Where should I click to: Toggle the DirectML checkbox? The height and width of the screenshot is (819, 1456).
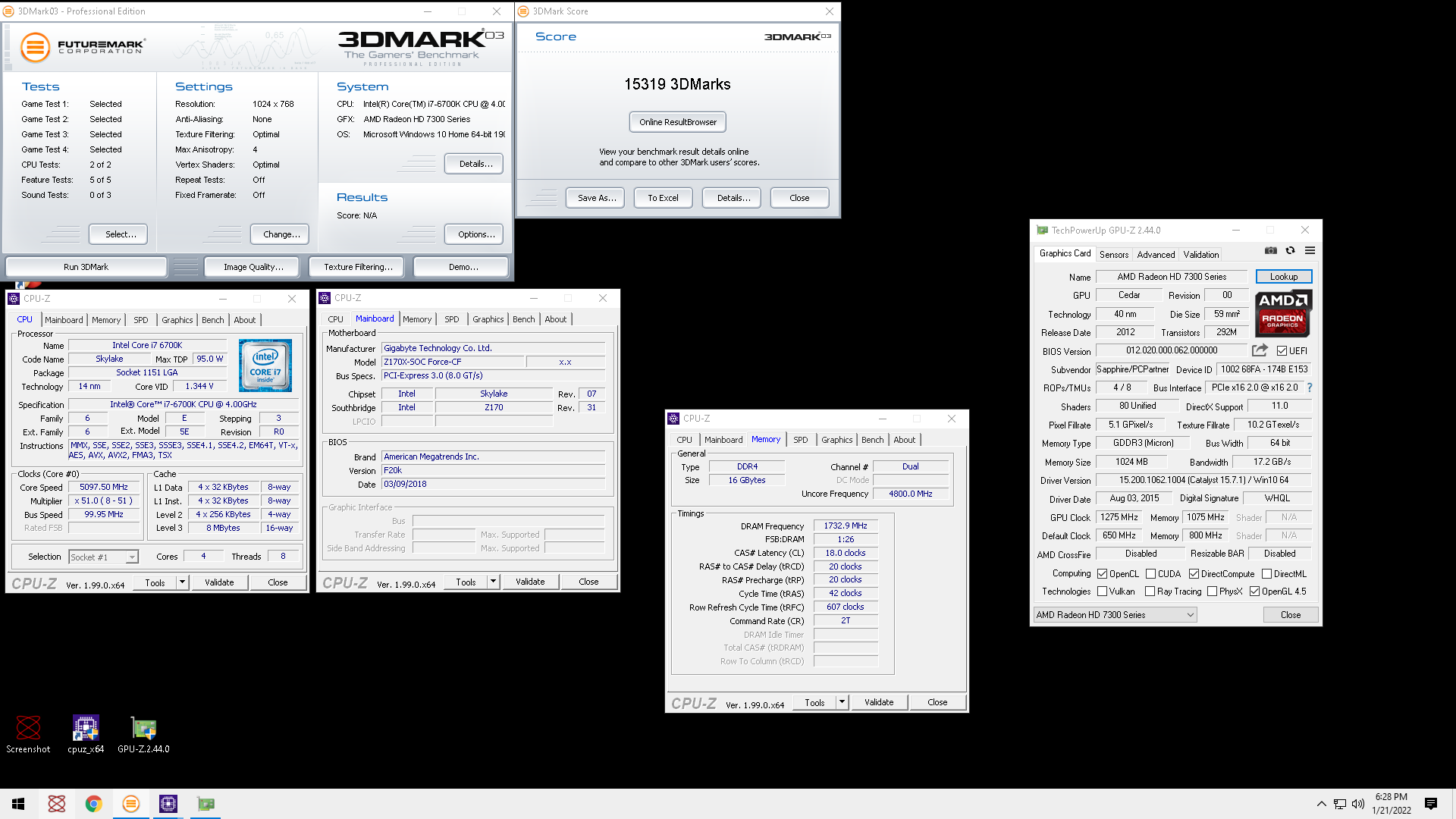point(1266,574)
